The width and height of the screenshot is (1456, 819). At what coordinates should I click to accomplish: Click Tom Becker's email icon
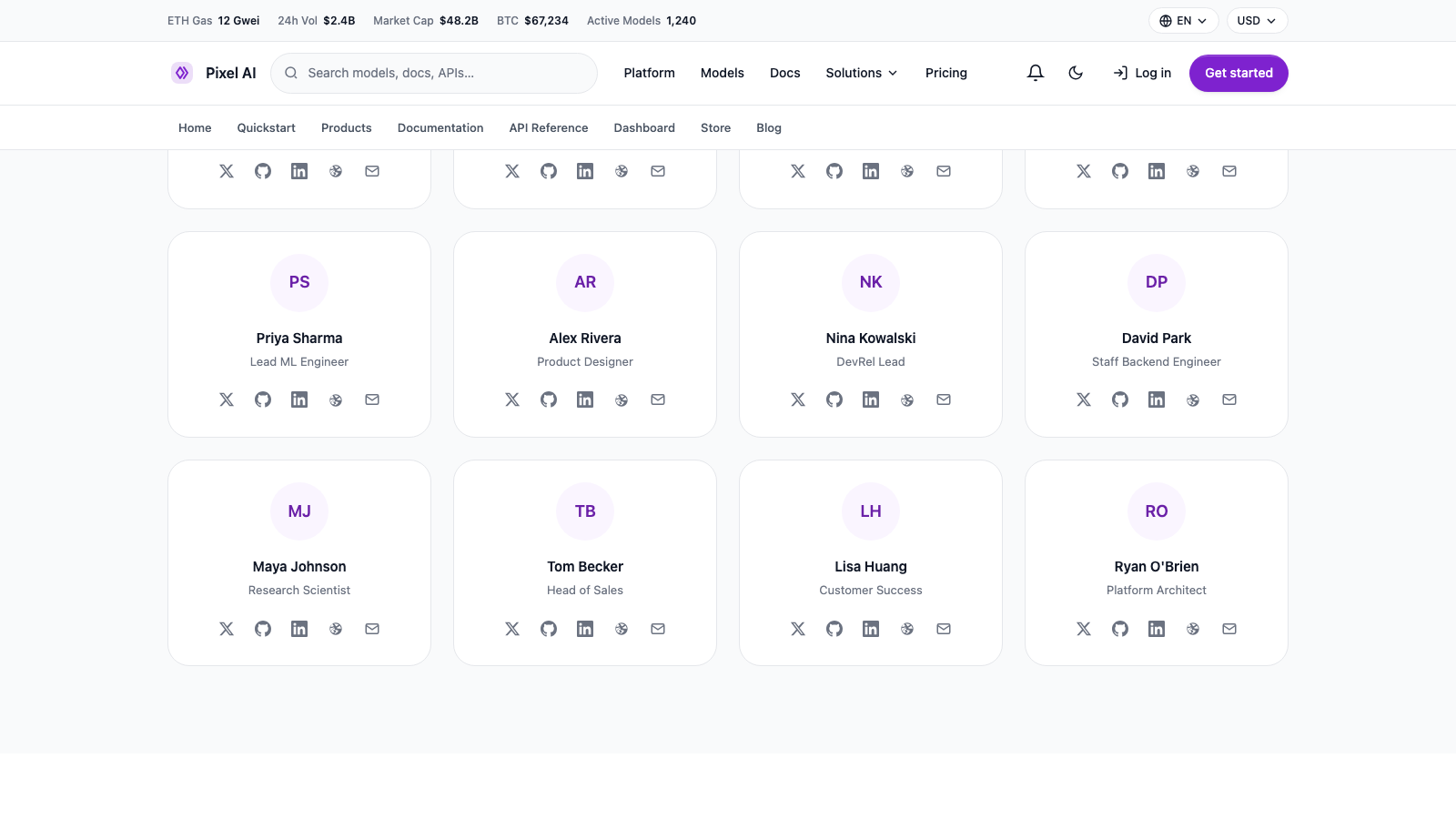click(x=658, y=629)
